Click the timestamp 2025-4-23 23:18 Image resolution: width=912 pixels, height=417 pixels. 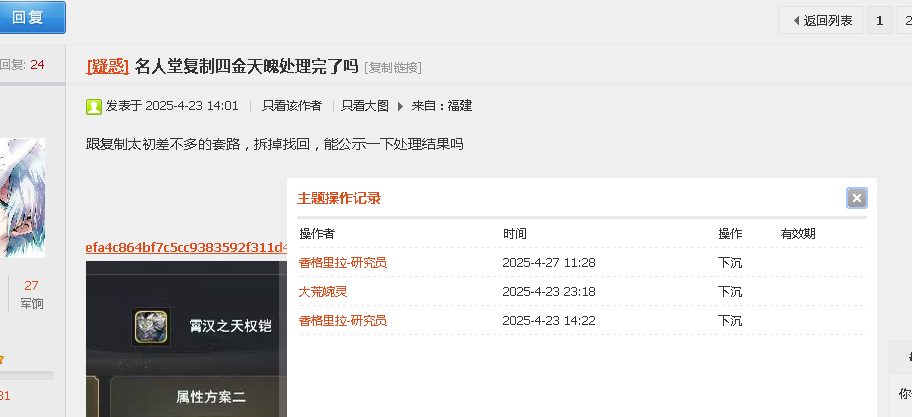click(548, 292)
